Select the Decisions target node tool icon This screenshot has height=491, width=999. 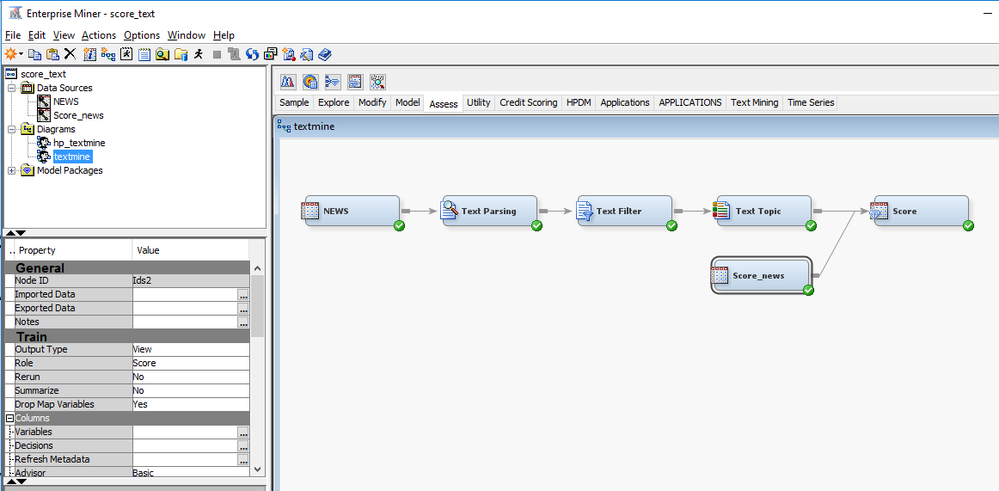[x=310, y=82]
